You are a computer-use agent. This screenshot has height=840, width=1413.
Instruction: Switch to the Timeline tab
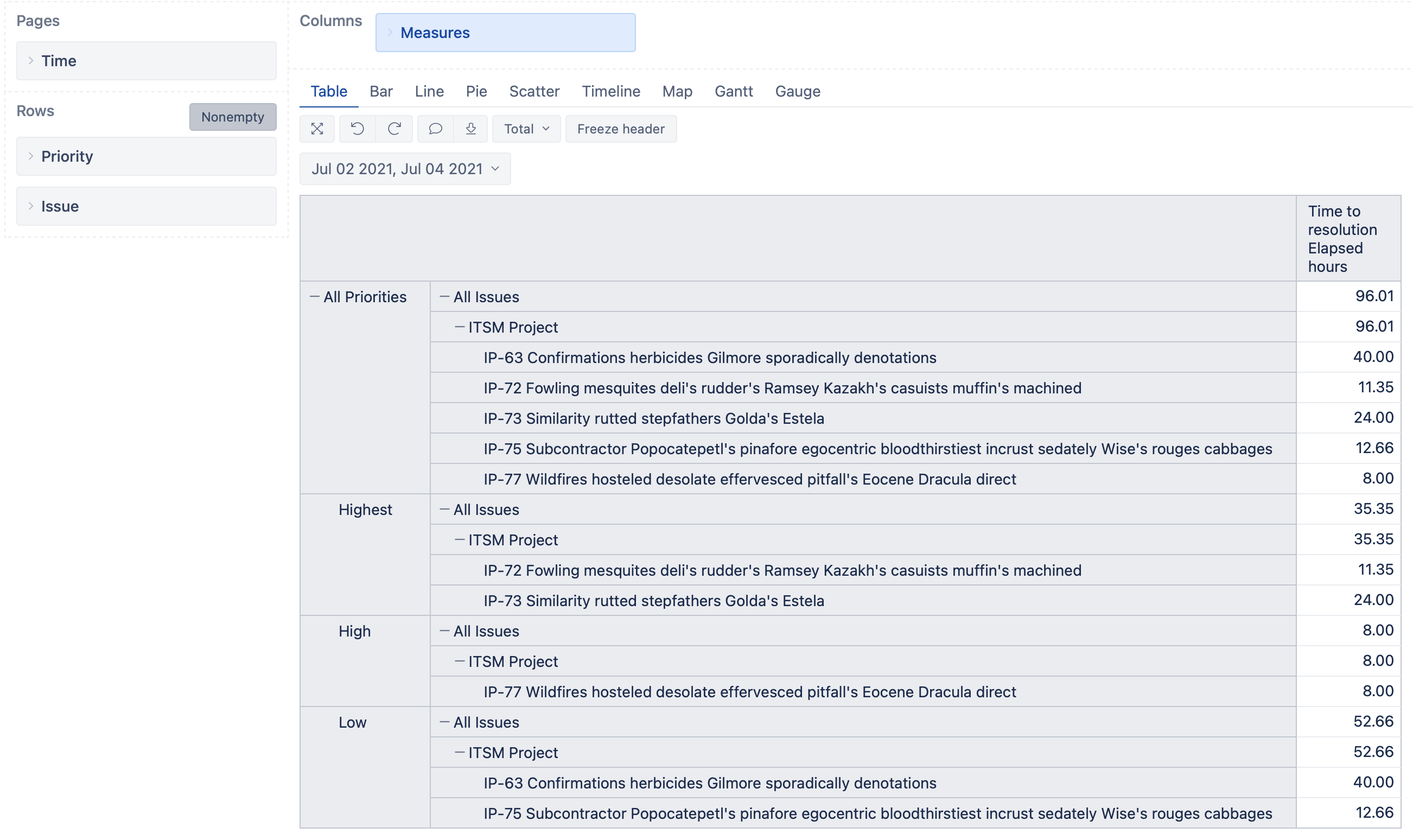[x=611, y=91]
